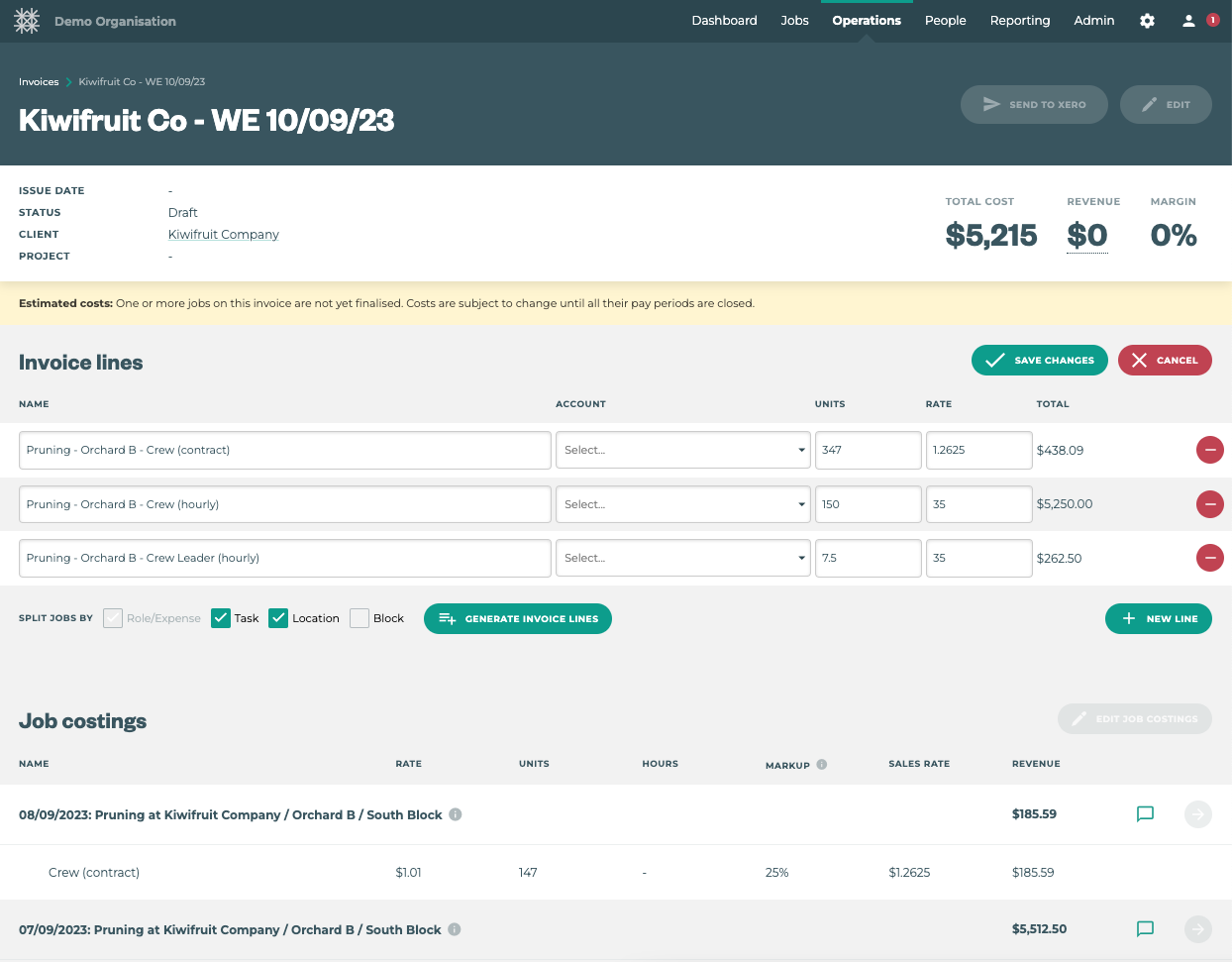Open the Kiwifruit Company client link
Screen dimensions: 1232x962
pyautogui.click(x=224, y=235)
